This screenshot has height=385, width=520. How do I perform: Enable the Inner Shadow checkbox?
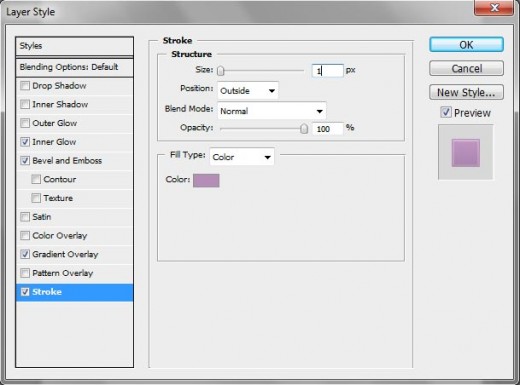tap(25, 104)
